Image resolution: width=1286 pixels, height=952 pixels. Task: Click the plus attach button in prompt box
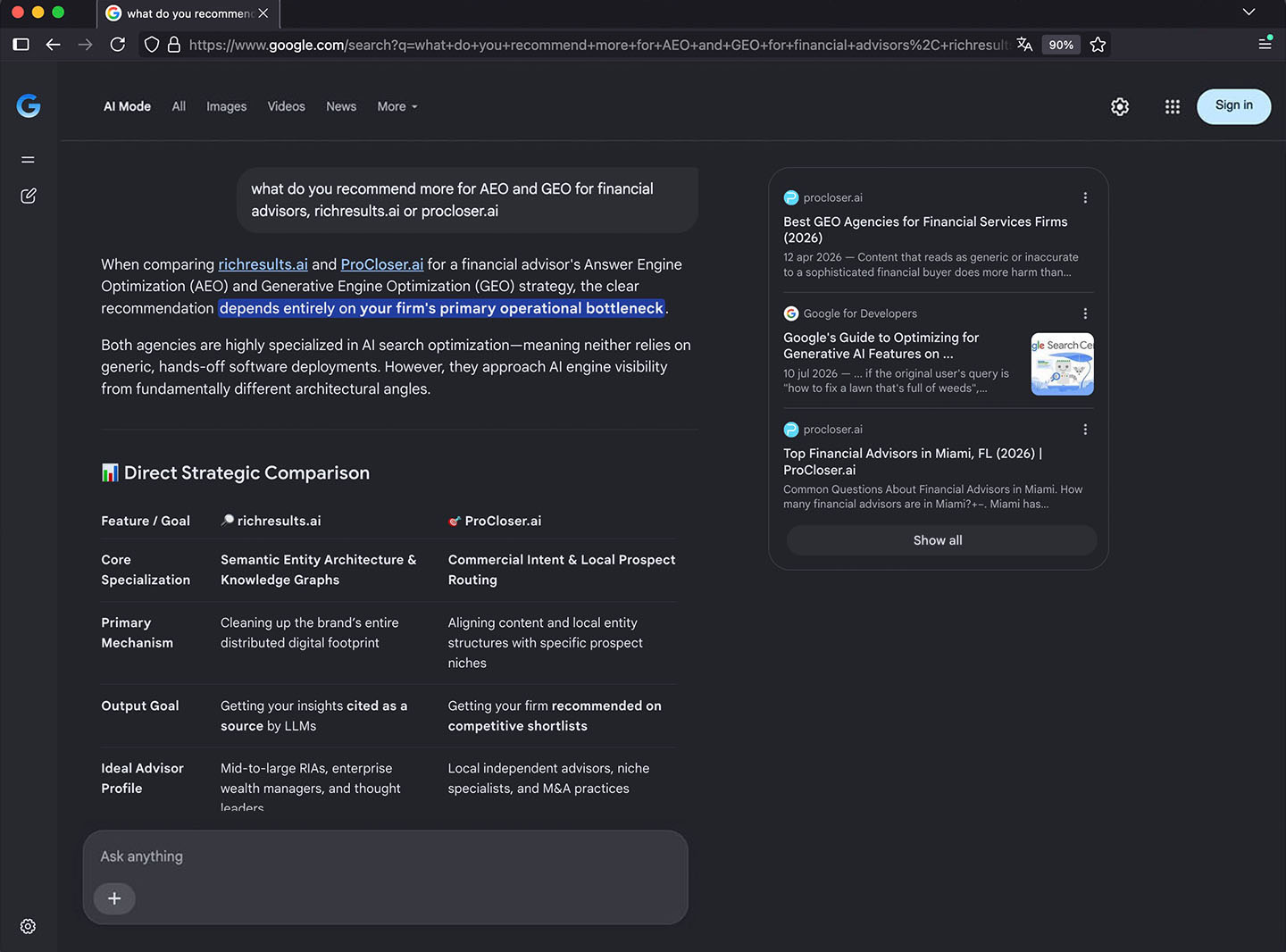point(114,898)
